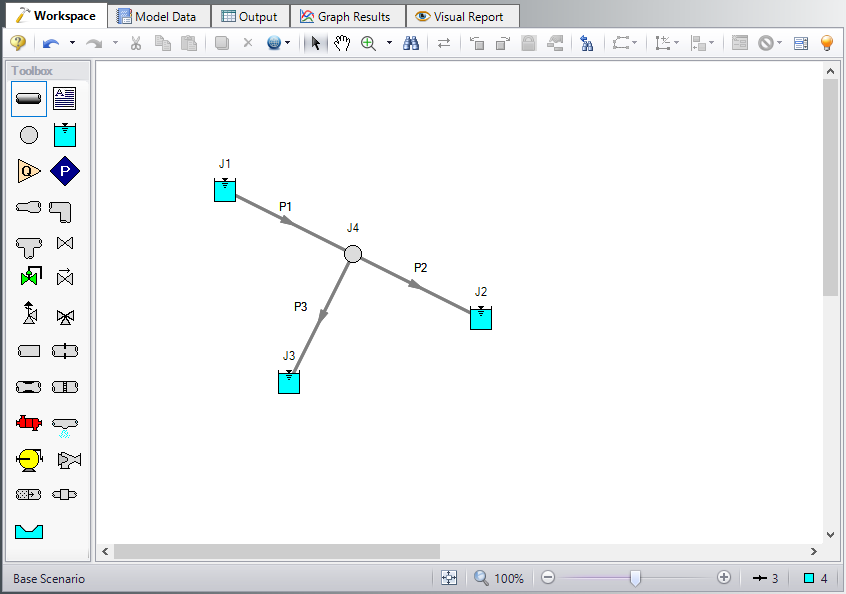This screenshot has width=846, height=594.
Task: Click the fit-to-window button near the status bar
Action: (449, 578)
